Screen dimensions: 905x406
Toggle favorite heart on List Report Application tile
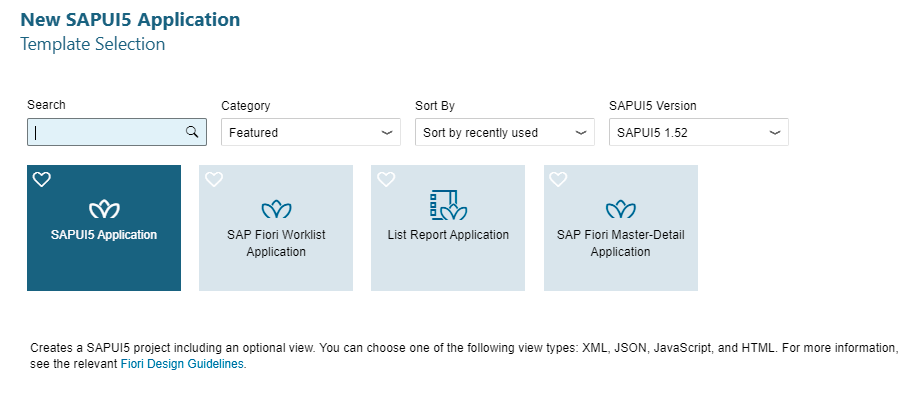pos(386,180)
